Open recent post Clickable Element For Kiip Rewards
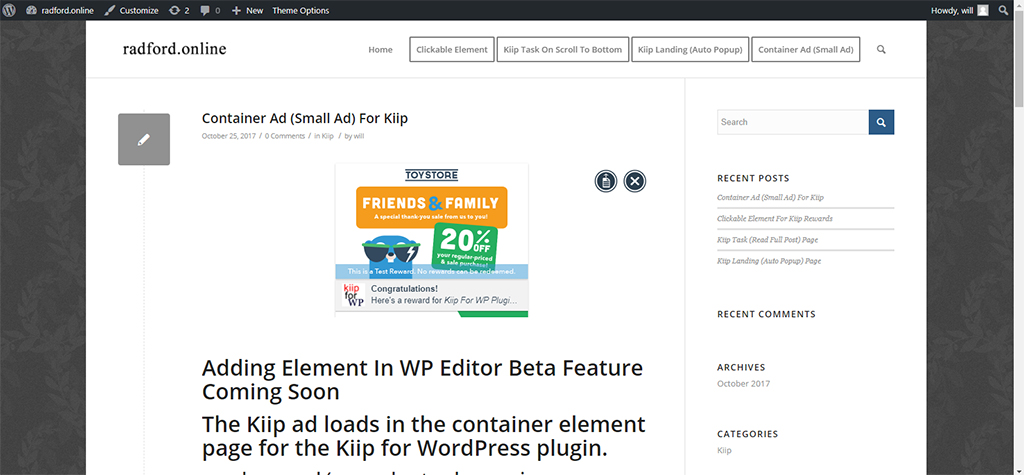The height and width of the screenshot is (475, 1024). point(775,218)
